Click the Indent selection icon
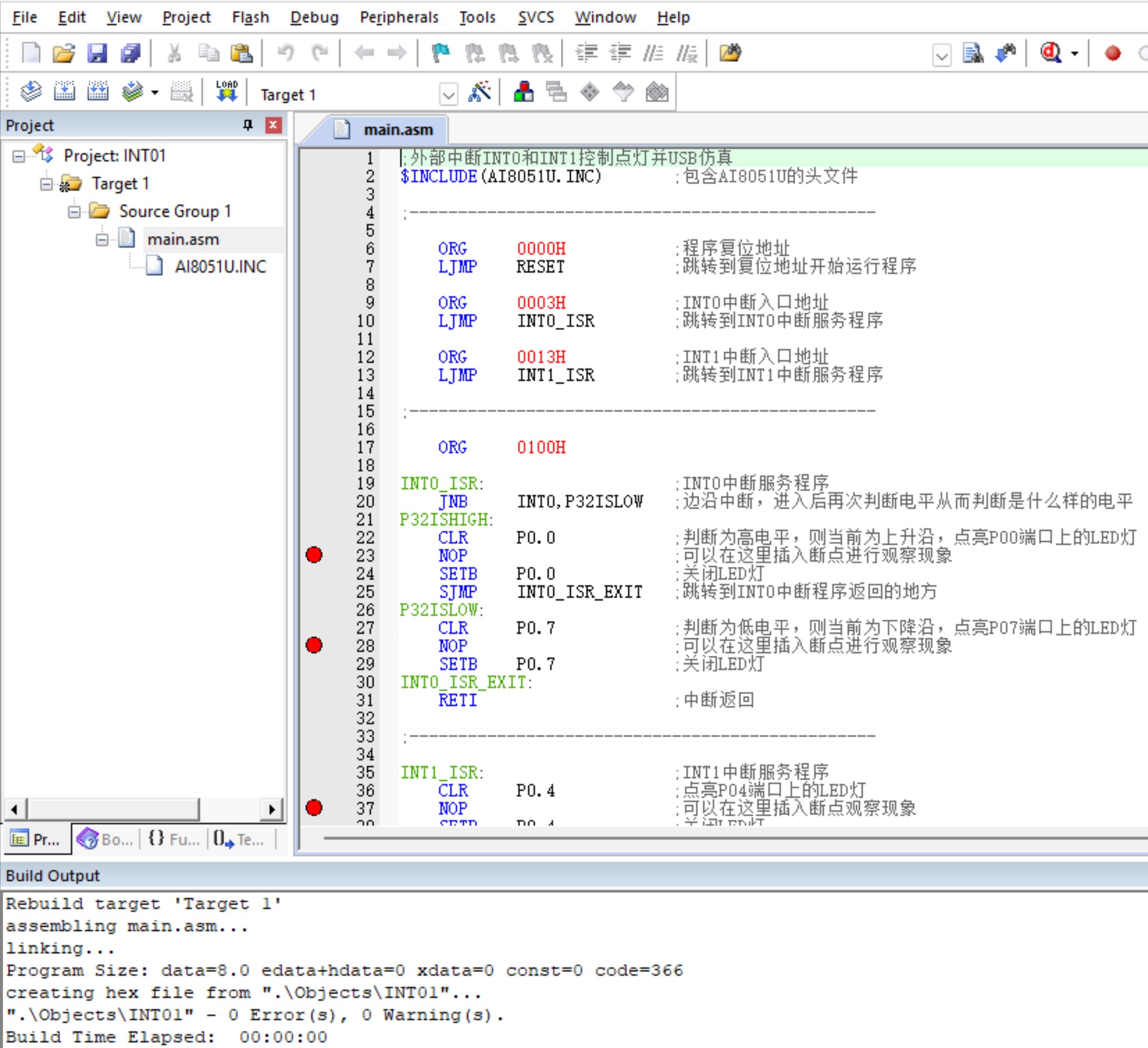This screenshot has width=1148, height=1048. 587,53
